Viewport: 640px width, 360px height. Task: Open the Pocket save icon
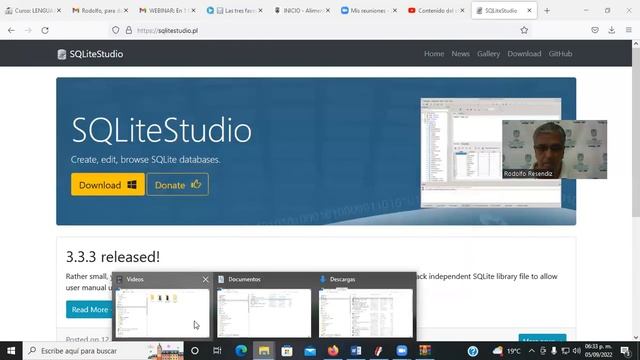click(595, 30)
